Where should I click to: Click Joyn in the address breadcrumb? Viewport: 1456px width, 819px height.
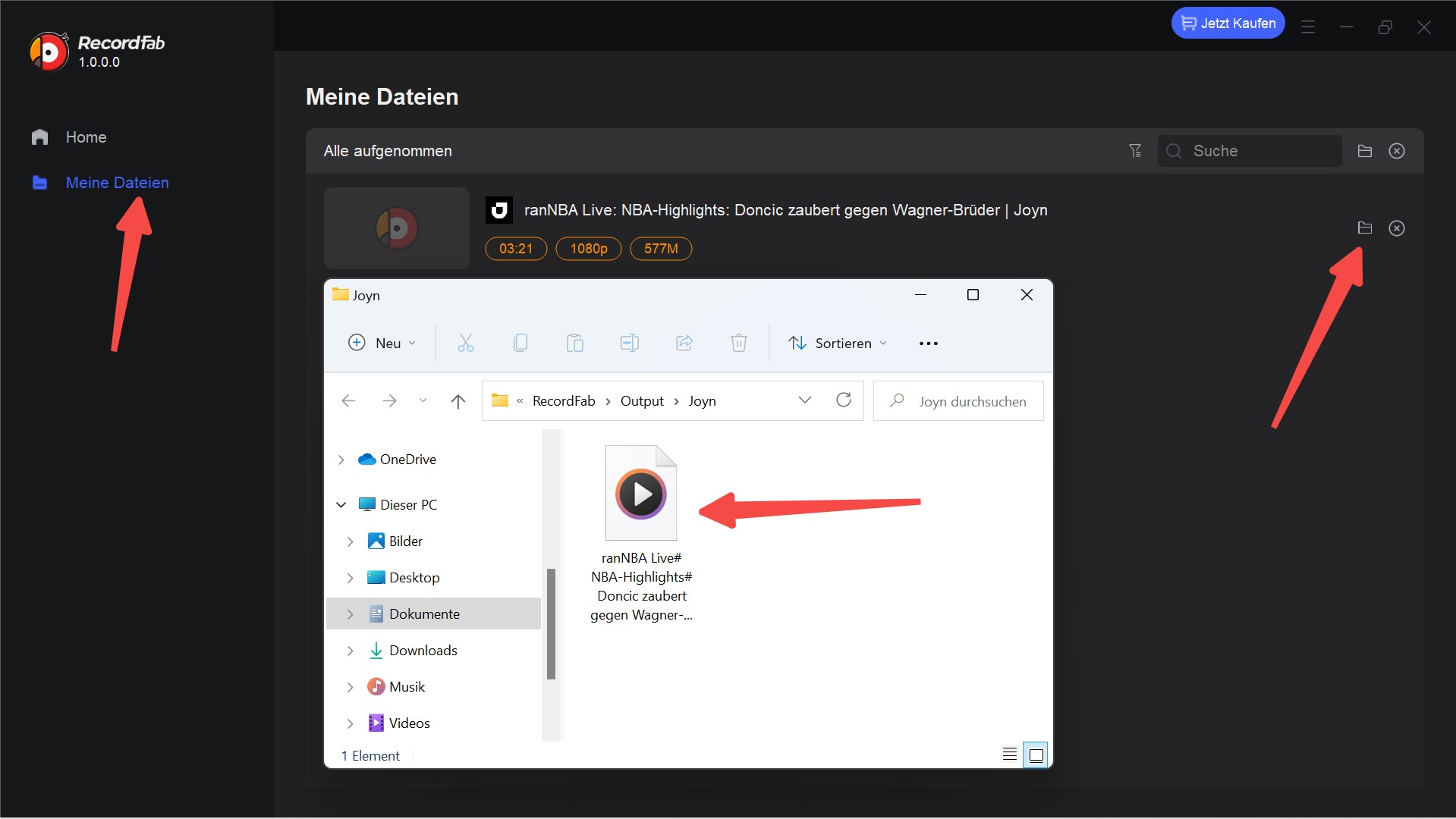[702, 401]
